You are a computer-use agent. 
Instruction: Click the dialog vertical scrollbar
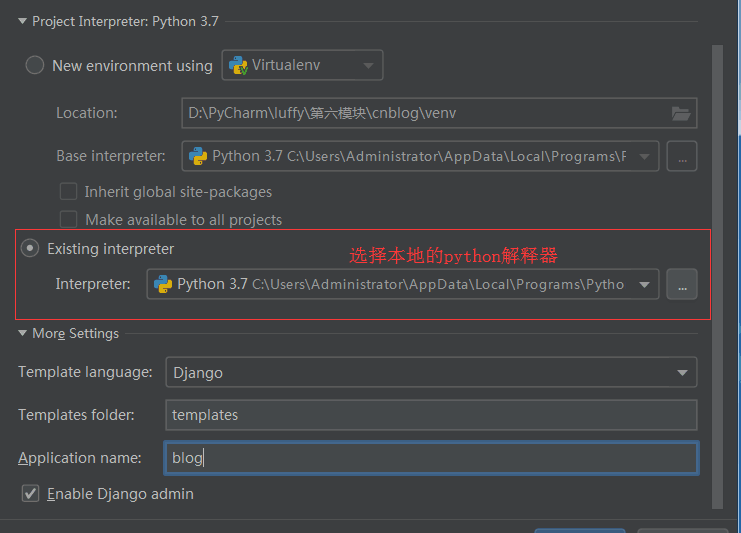[x=717, y=277]
